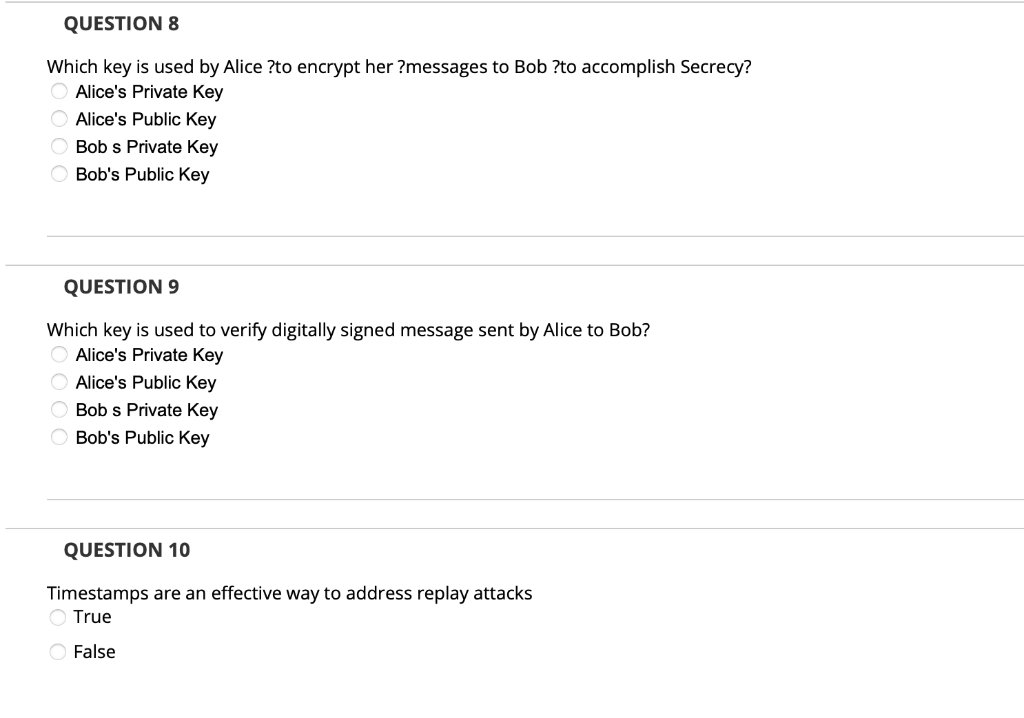Select False for Question 10
Screen dimensions: 1024x718
[x=58, y=651]
